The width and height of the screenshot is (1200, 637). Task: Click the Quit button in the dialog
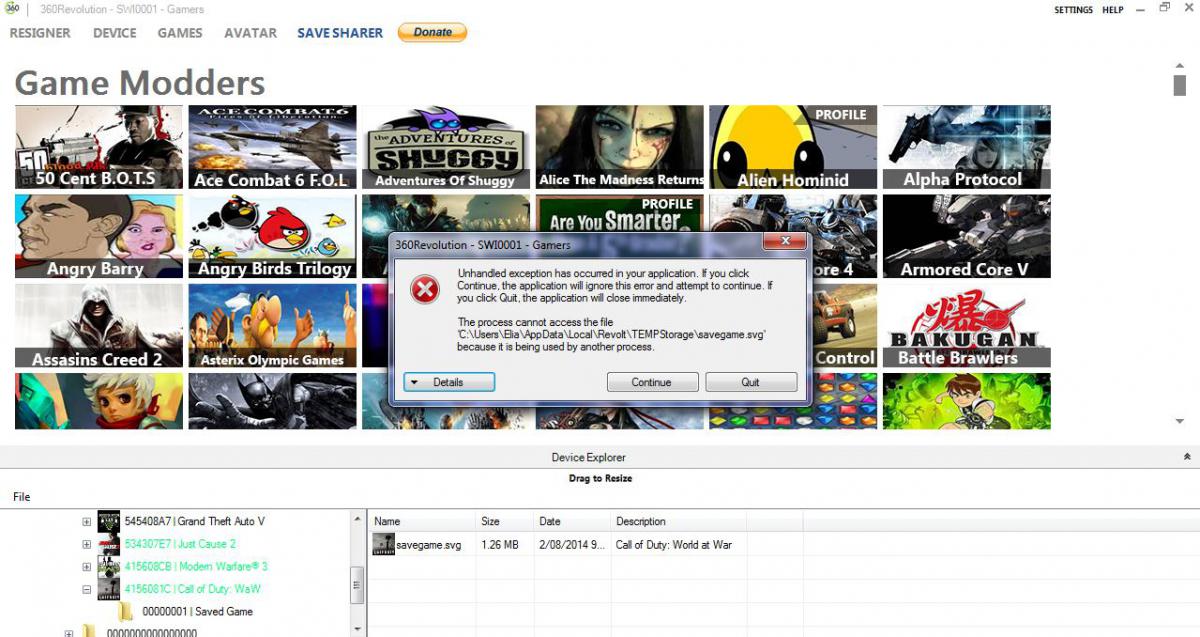pyautogui.click(x=751, y=382)
